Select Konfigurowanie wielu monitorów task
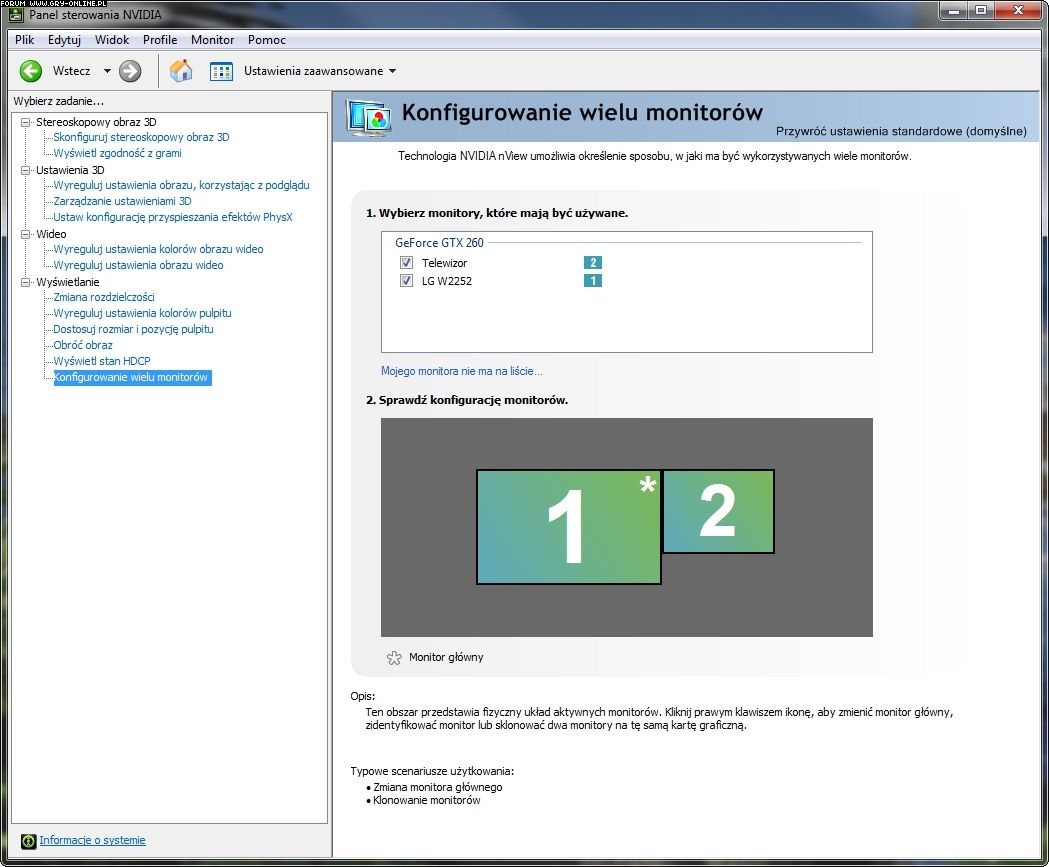The image size is (1049, 867). pos(132,377)
